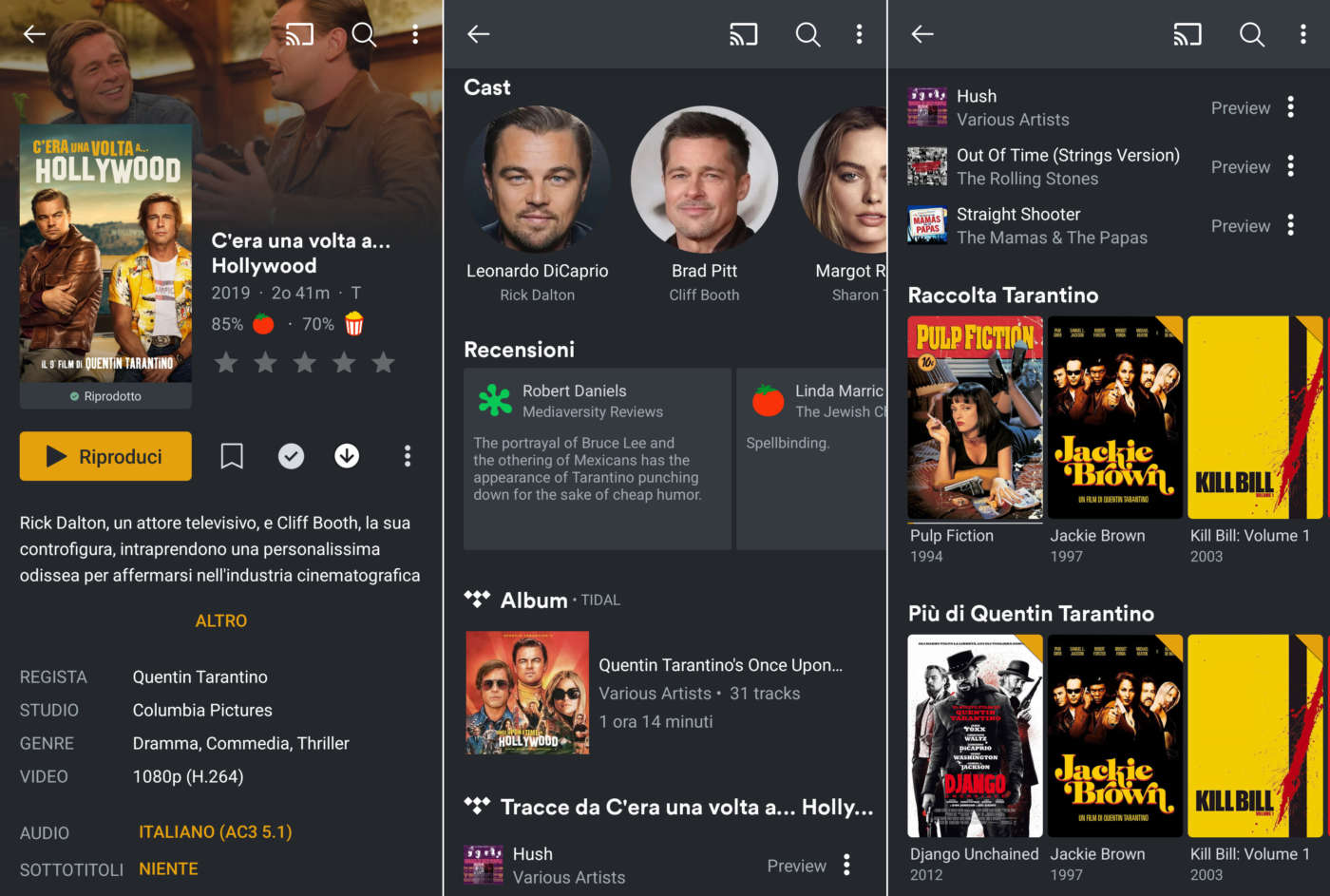The width and height of the screenshot is (1330, 896).
Task: Open options for Hush above Out Of Time
Action: pyautogui.click(x=1290, y=107)
